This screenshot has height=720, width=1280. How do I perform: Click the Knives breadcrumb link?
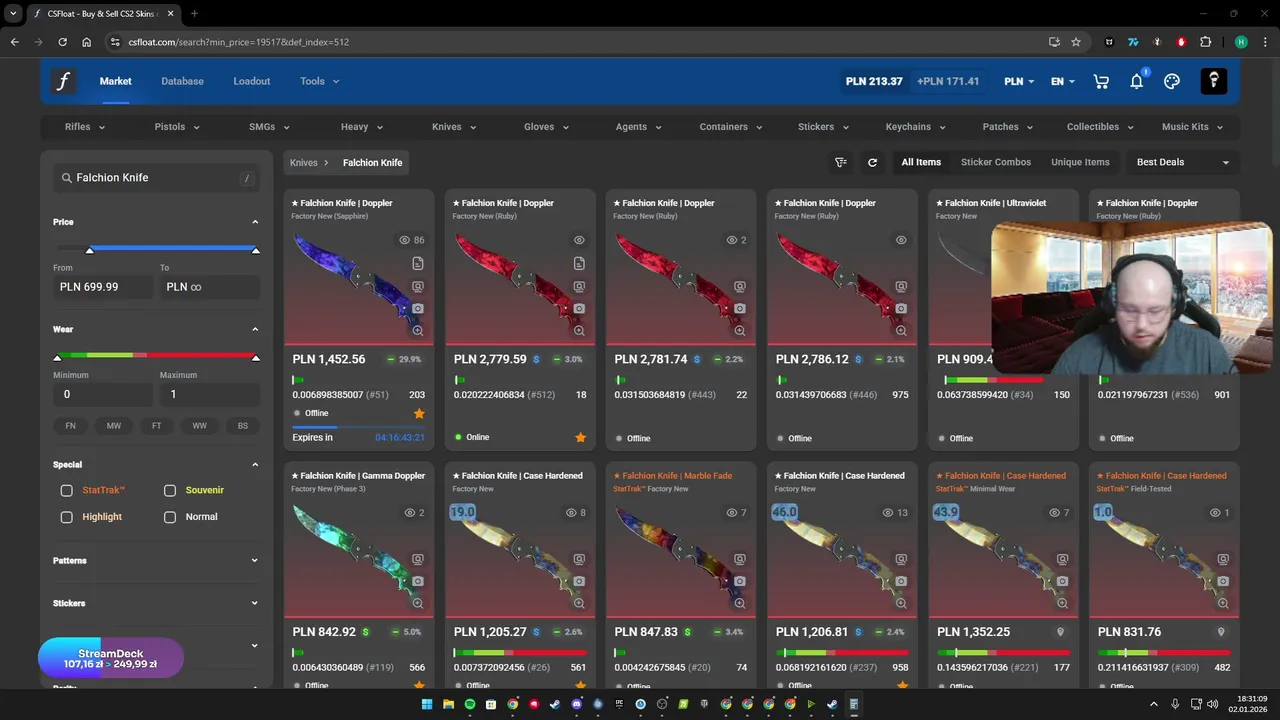(x=304, y=162)
